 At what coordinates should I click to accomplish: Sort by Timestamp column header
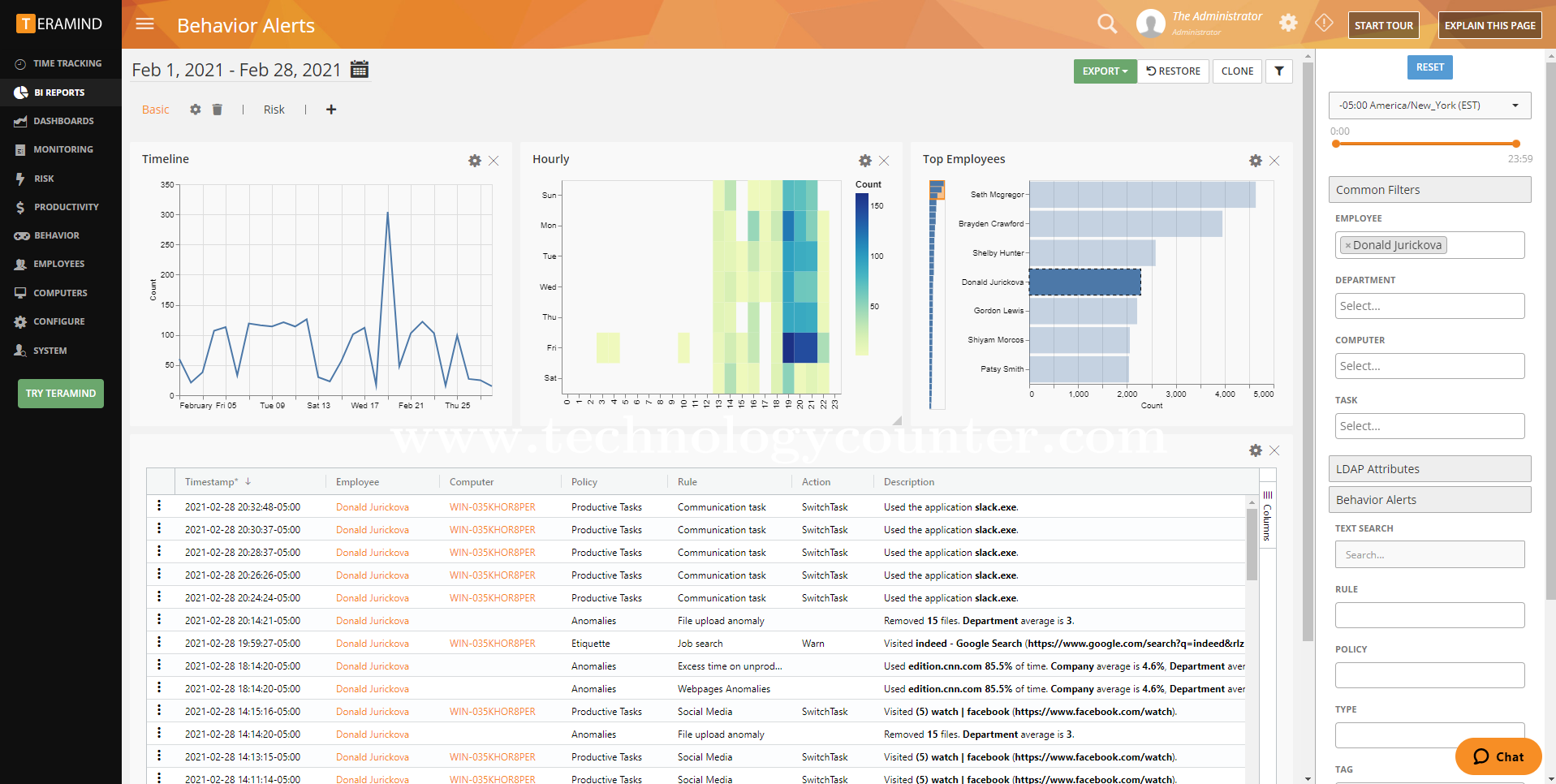pyautogui.click(x=211, y=482)
